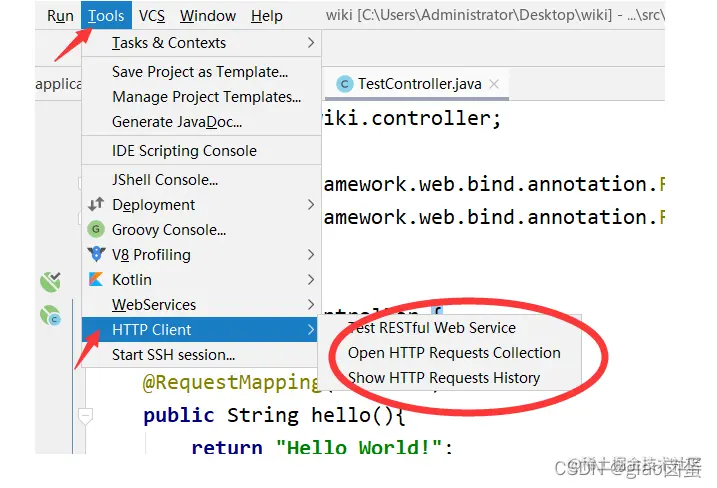Open the Help menu

pyautogui.click(x=267, y=16)
